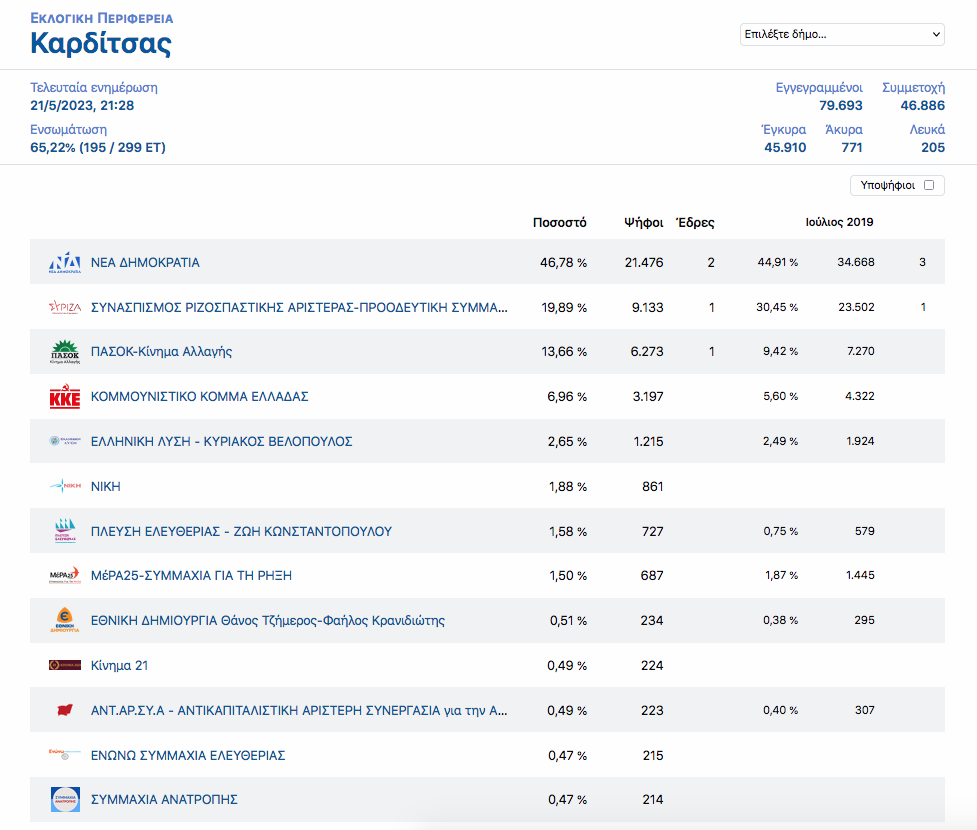The width and height of the screenshot is (977, 830).
Task: Click the Έγκυρα value 45.910
Action: click(x=785, y=148)
